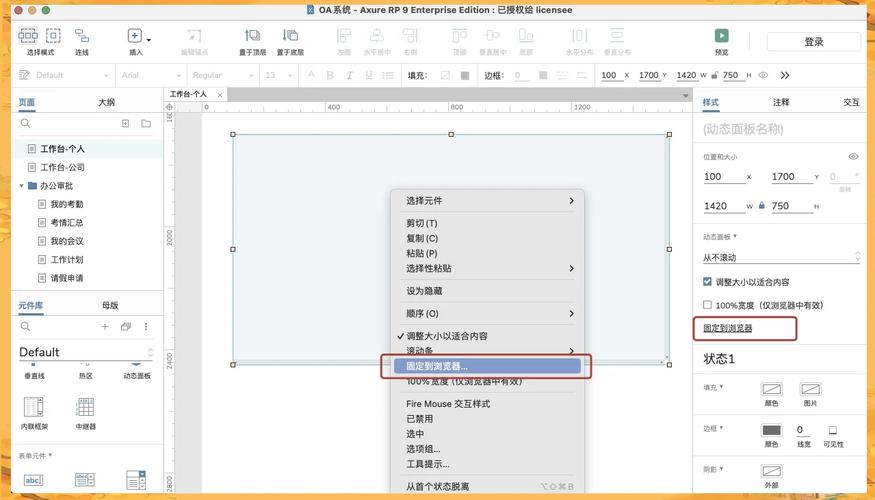Click the more options double-chevron in style toolbar
875x500 pixels.
[785, 75]
